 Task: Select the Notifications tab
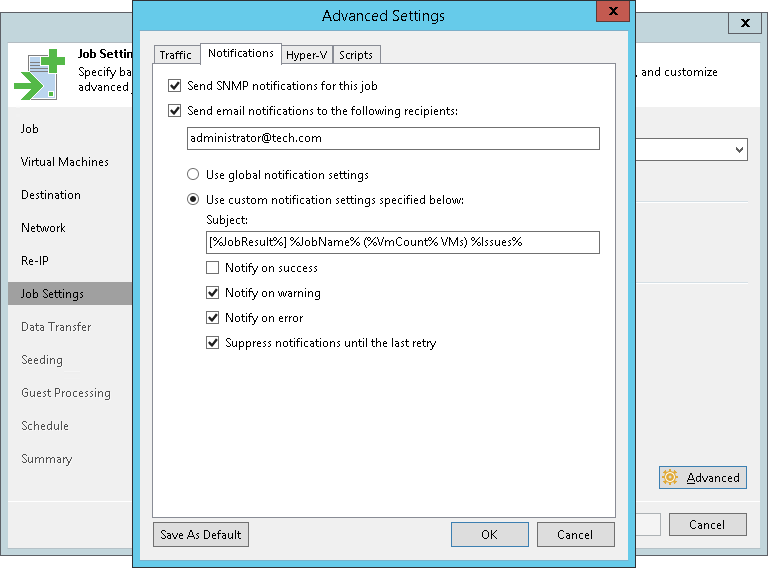[240, 53]
